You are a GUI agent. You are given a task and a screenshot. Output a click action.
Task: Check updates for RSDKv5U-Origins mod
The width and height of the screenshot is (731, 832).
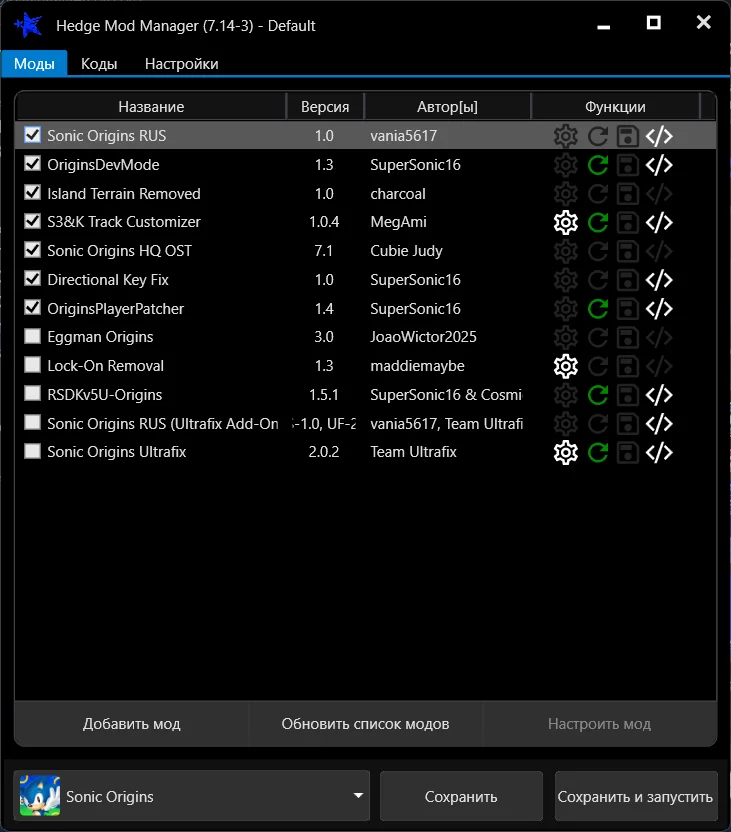coord(598,395)
